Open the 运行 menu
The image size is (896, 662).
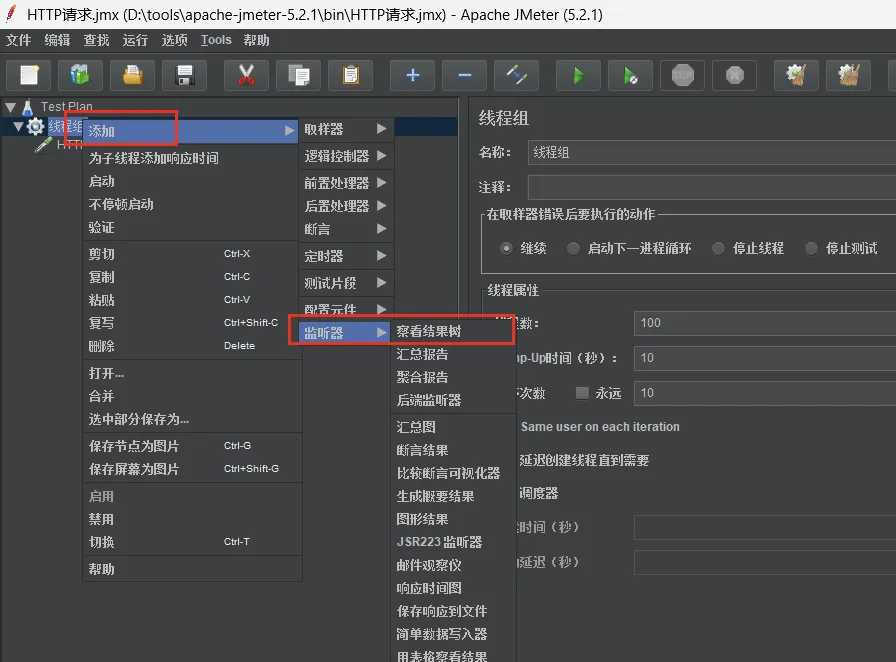[x=135, y=40]
